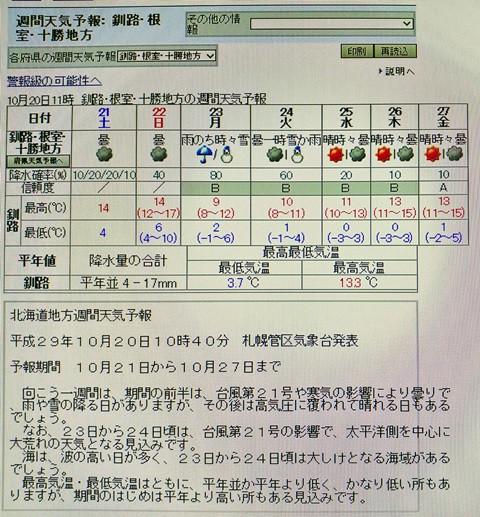Click cloud icon on Friday 27

click(455, 154)
